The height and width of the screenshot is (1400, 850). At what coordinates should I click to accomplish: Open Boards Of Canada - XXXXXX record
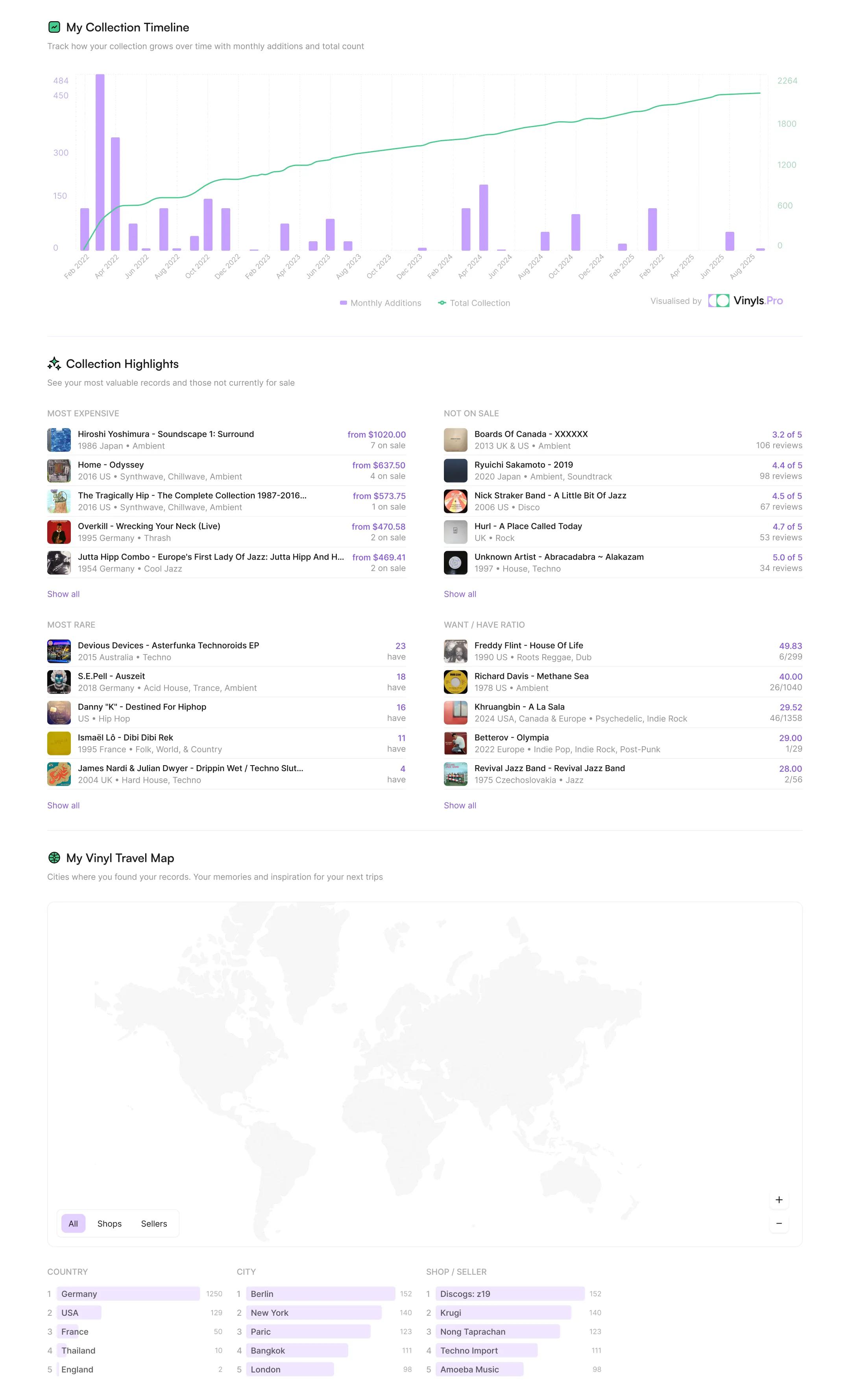click(x=531, y=434)
